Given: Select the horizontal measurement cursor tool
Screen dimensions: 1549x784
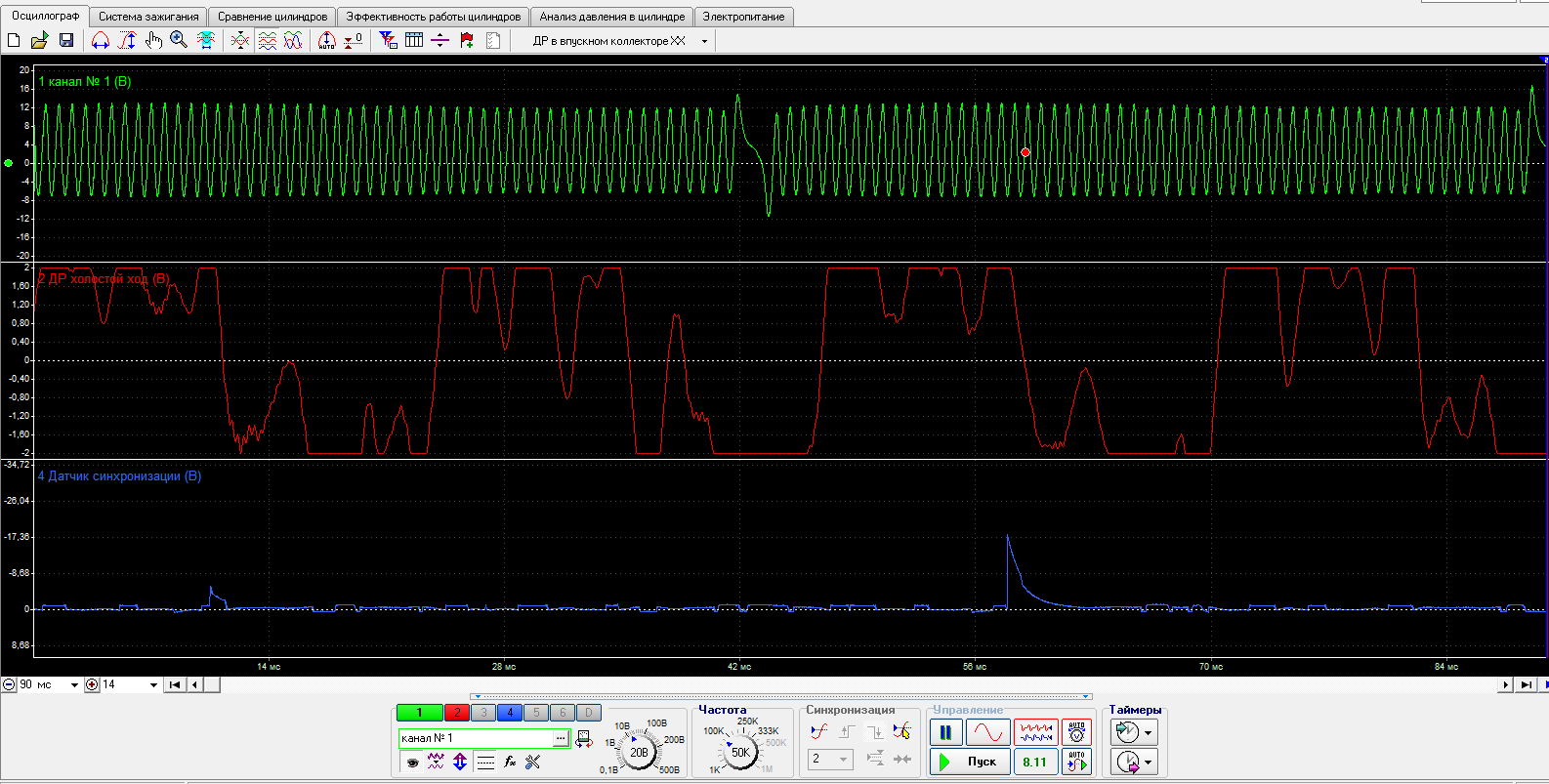Looking at the screenshot, I should (x=100, y=40).
